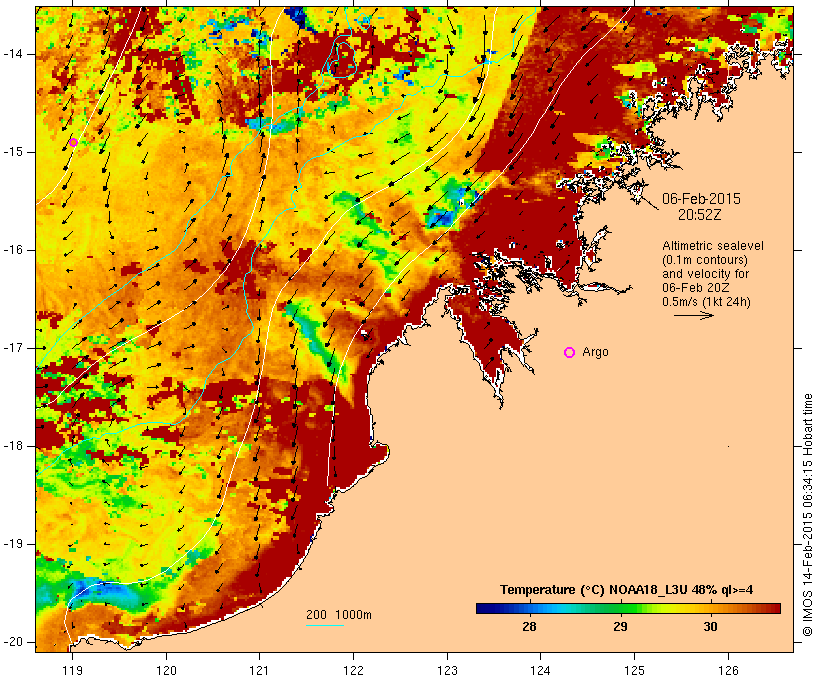Click the '122' longitude axis label
This screenshot has width=820, height=680.
(354, 670)
